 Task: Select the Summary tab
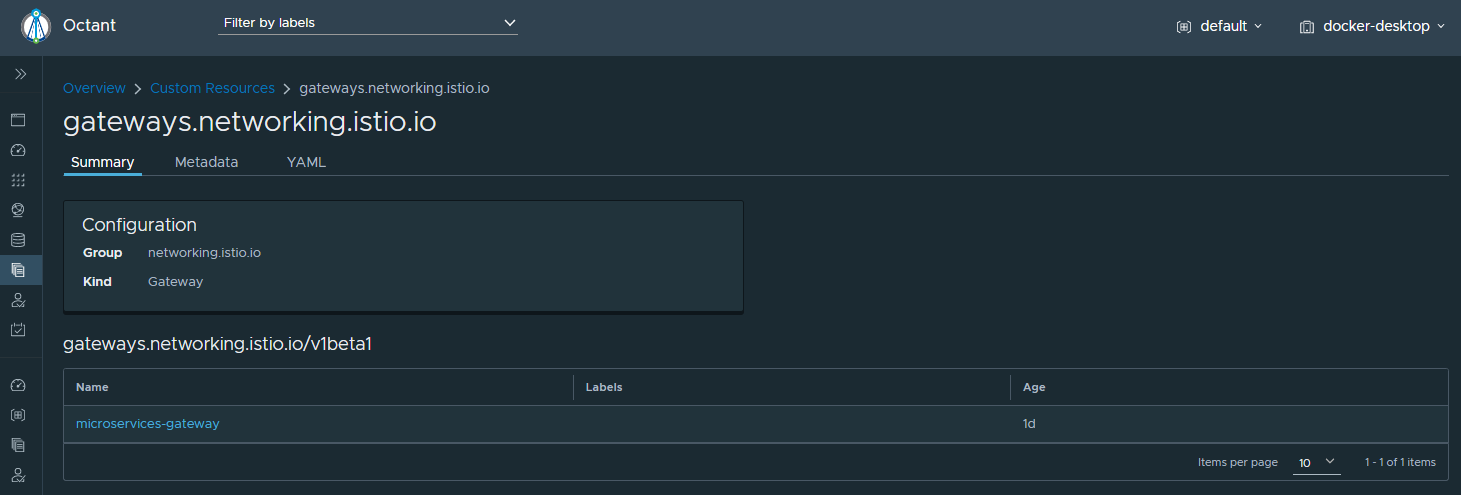pos(102,162)
